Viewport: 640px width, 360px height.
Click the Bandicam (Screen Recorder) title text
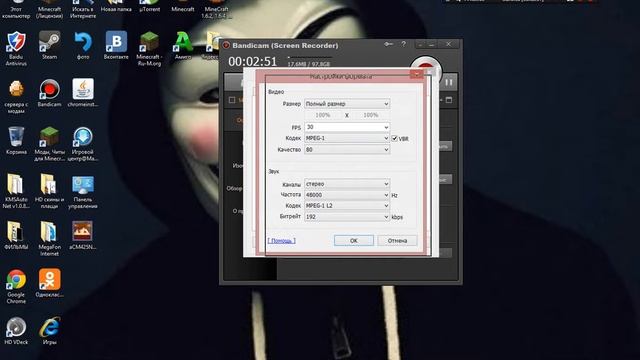pos(285,45)
